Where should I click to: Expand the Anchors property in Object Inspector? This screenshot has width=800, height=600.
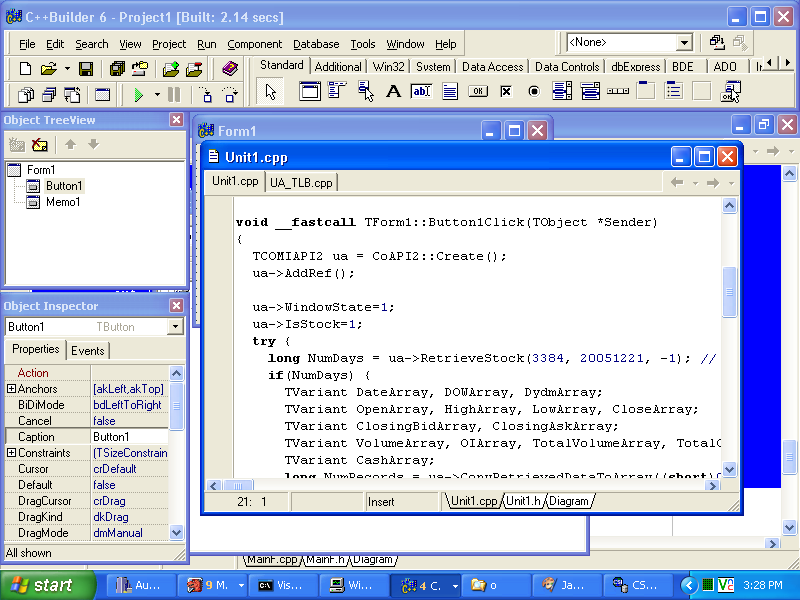[12, 389]
